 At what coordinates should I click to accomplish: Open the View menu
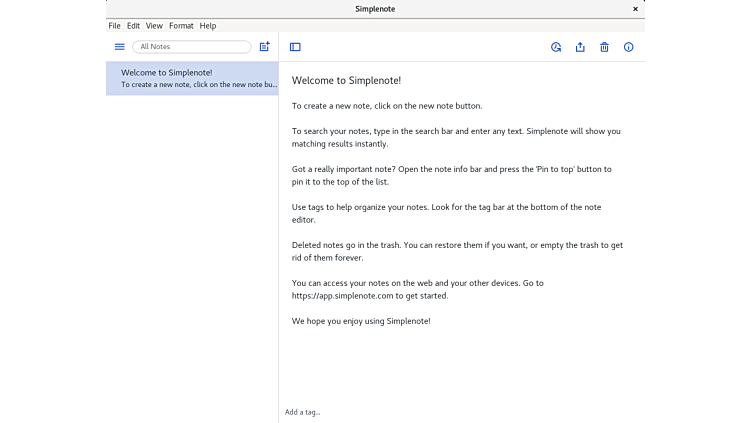154,26
